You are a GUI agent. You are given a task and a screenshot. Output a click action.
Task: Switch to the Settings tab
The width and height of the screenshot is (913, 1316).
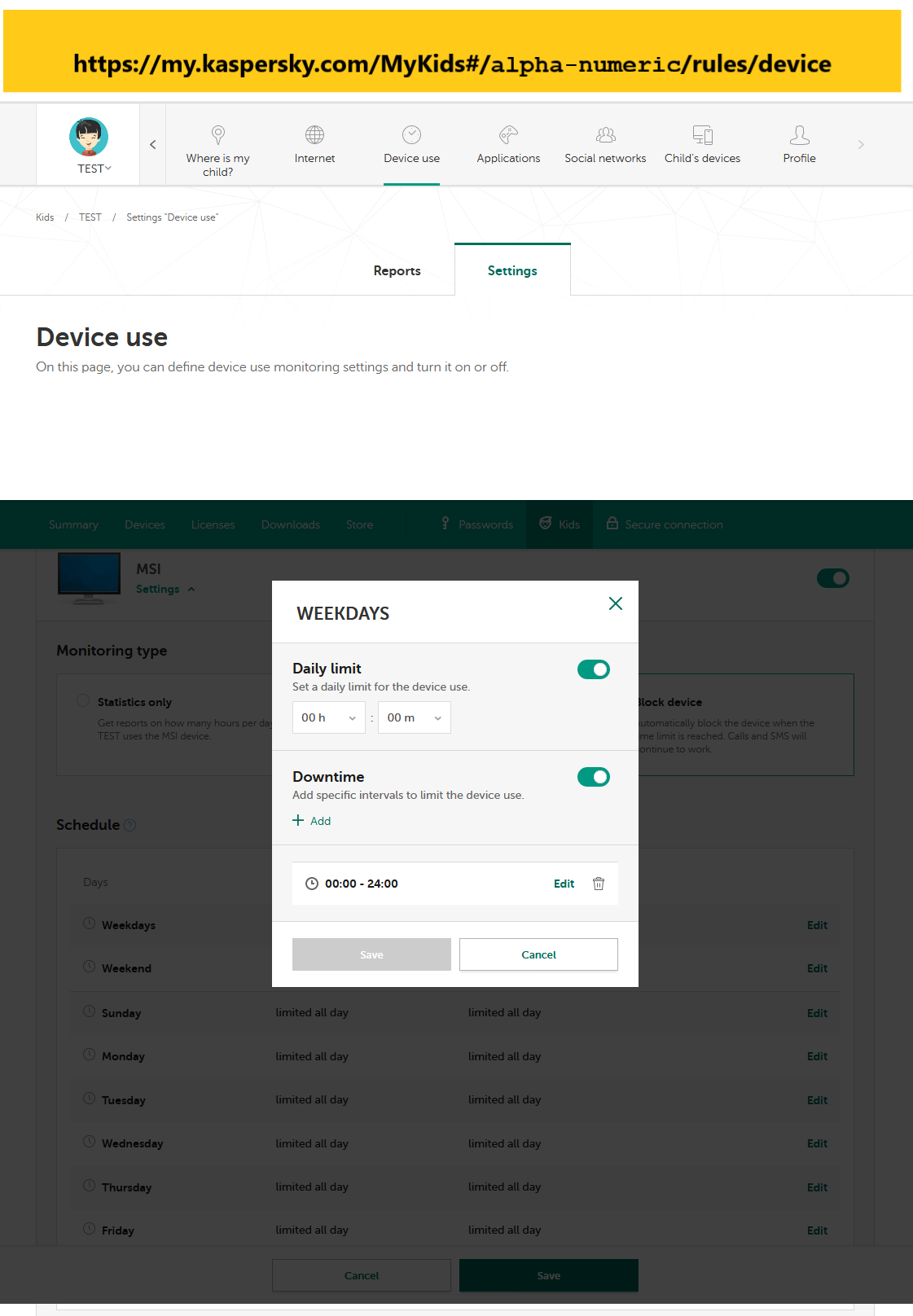[512, 270]
